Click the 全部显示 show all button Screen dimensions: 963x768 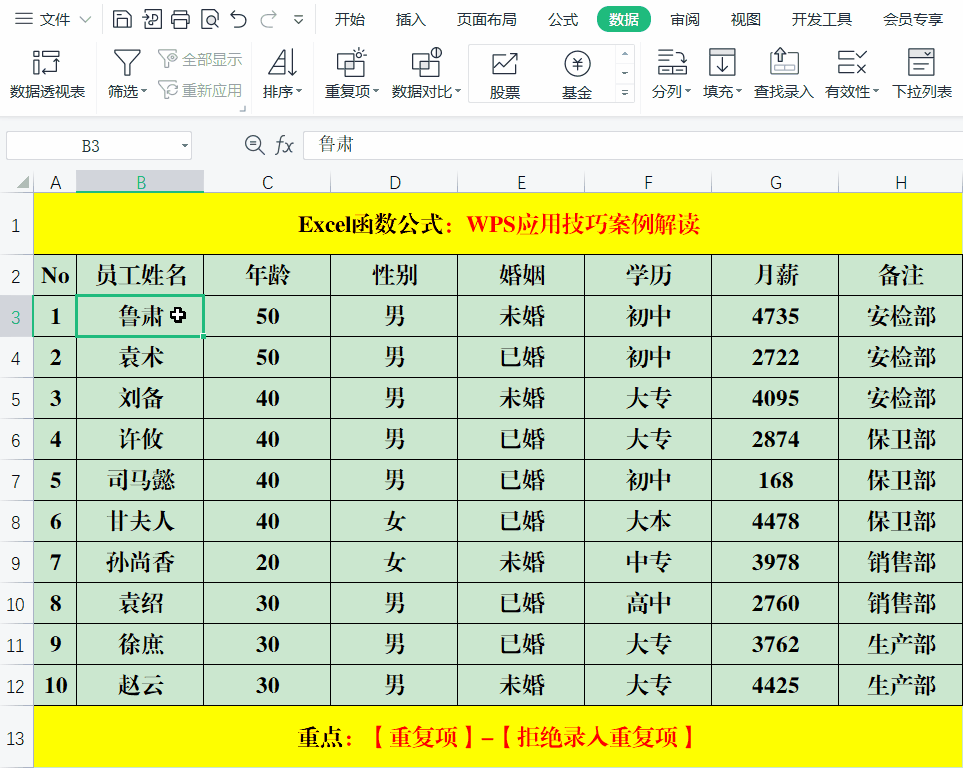coord(201,60)
